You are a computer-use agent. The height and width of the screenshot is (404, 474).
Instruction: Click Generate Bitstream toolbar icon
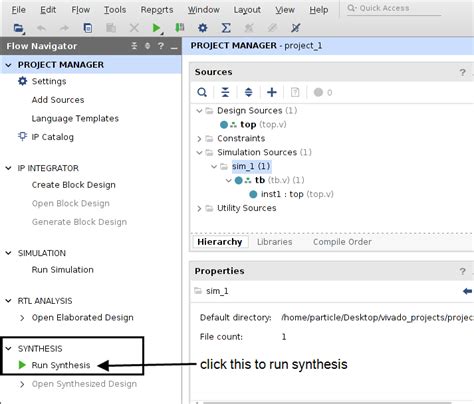click(x=180, y=28)
